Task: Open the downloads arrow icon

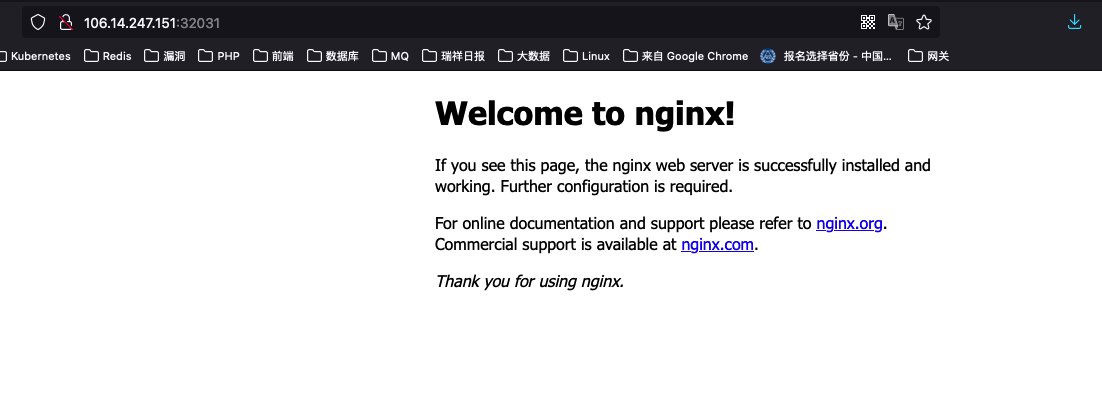Action: (x=1074, y=23)
